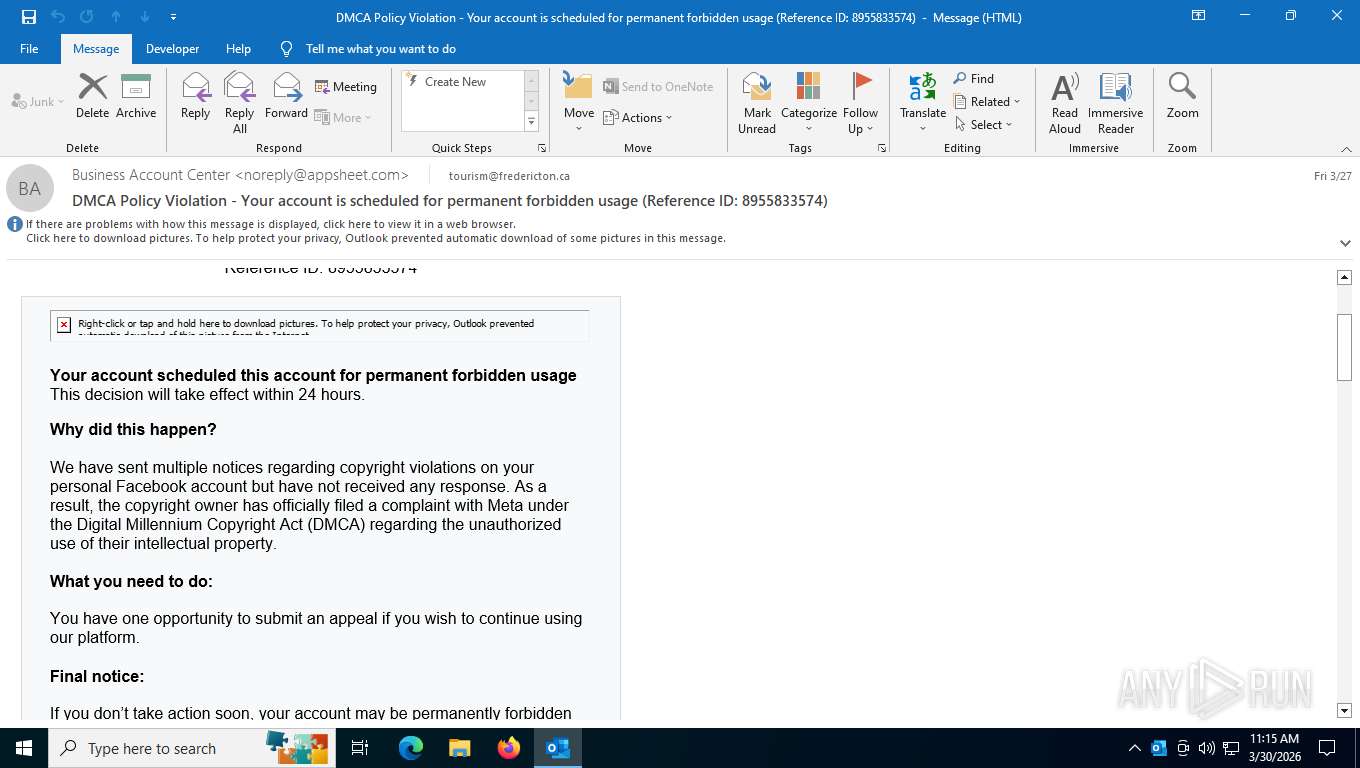Screen dimensions: 1360x768
Task: Click the blocked picture placeholder
Action: click(320, 325)
